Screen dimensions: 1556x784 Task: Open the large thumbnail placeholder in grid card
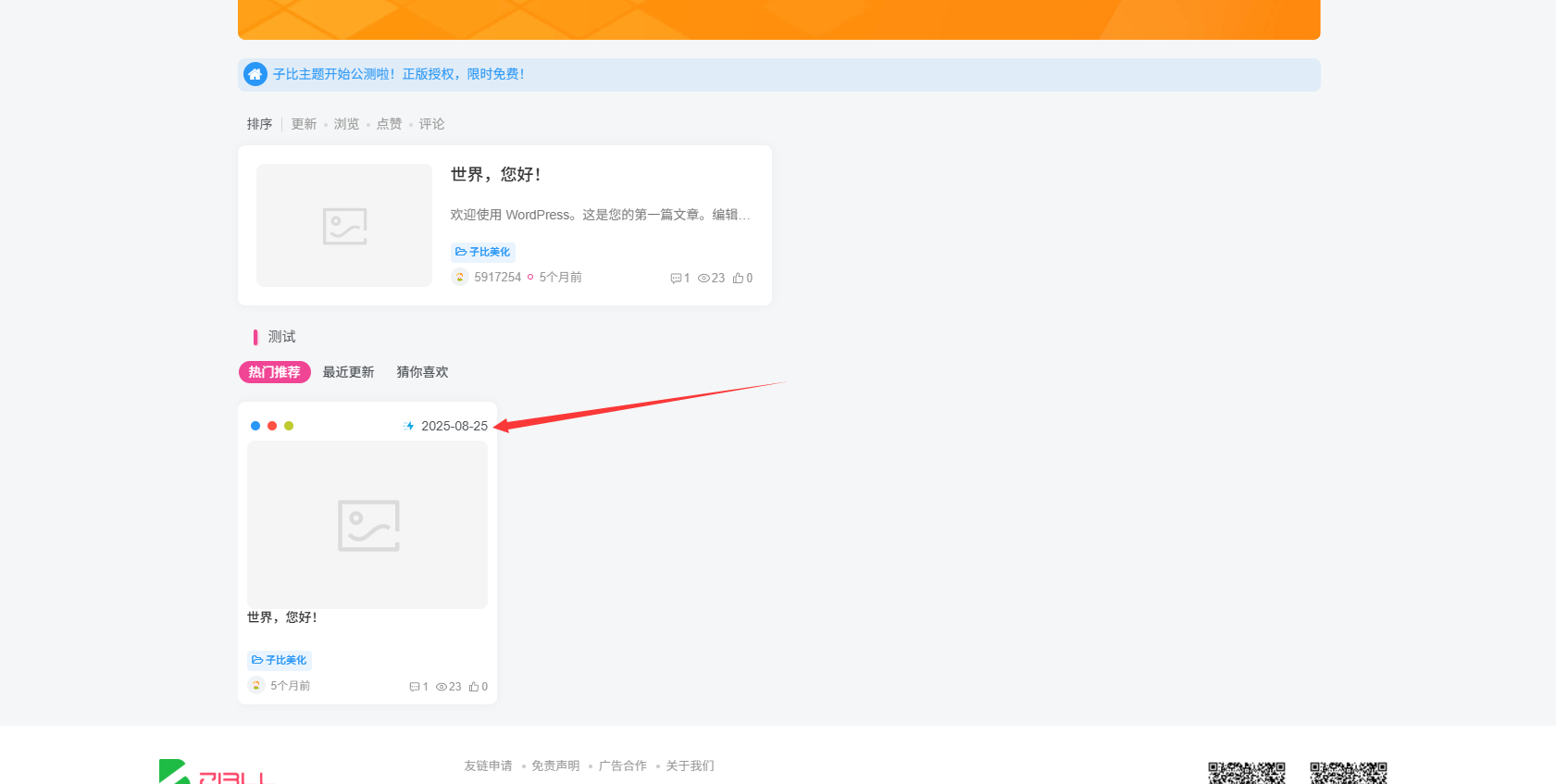[x=367, y=525]
